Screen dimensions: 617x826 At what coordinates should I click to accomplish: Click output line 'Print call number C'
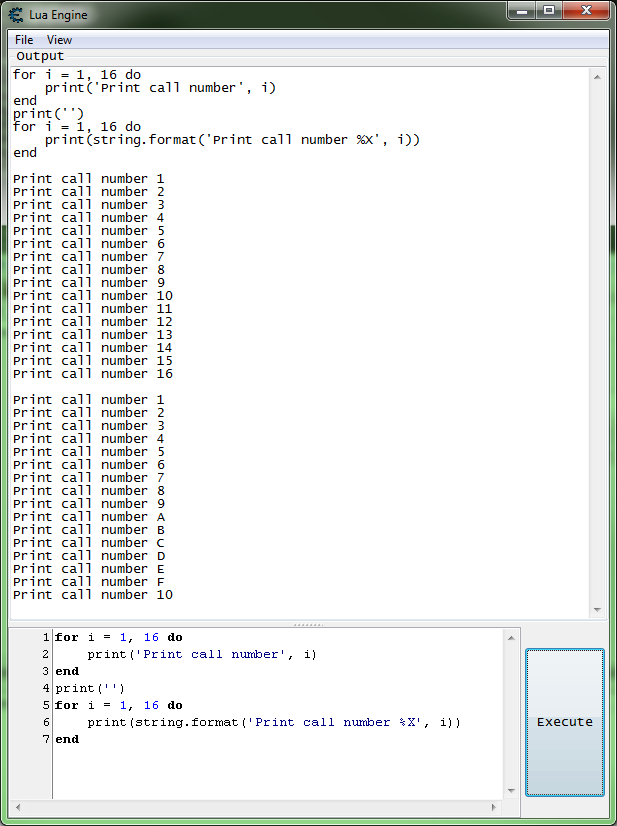coord(89,543)
